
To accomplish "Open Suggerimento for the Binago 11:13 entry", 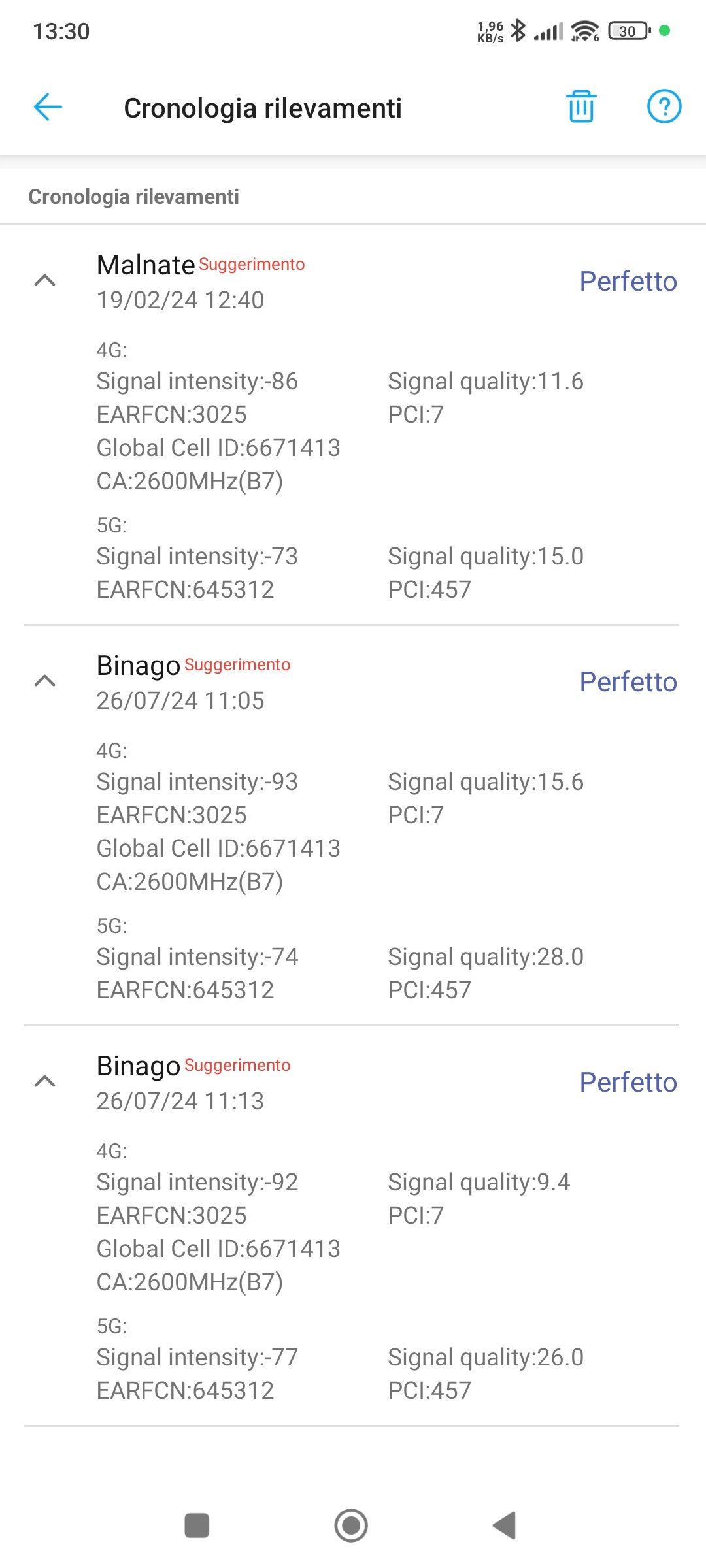I will (x=237, y=1066).
